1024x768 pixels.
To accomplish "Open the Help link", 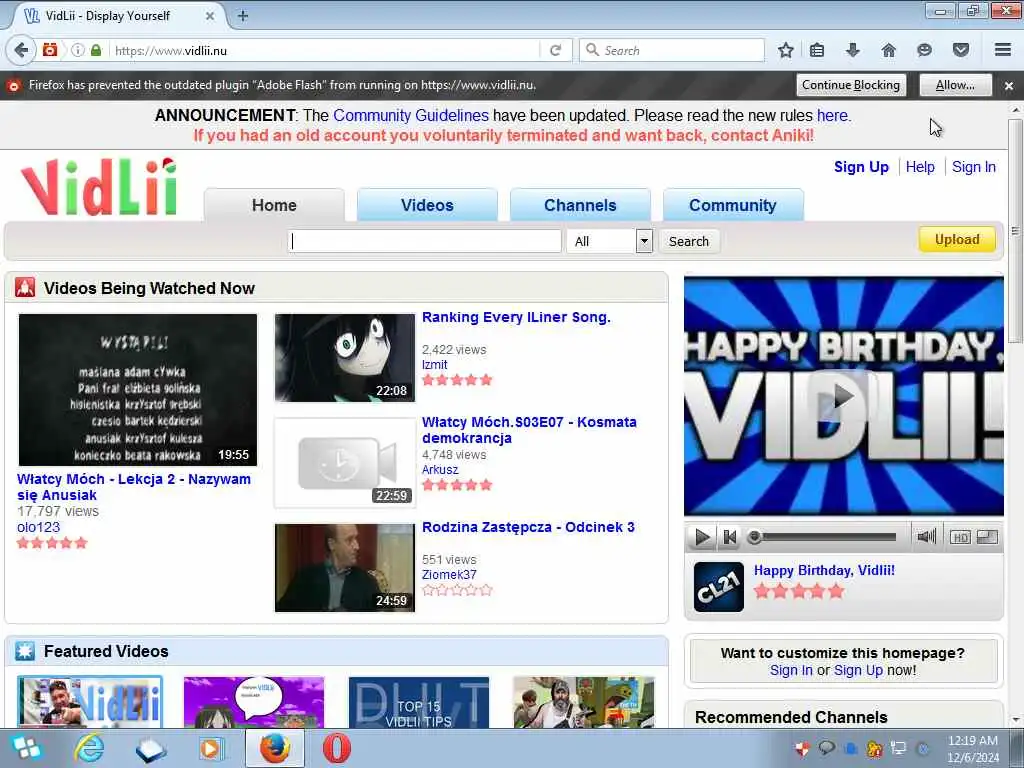I will point(920,167).
